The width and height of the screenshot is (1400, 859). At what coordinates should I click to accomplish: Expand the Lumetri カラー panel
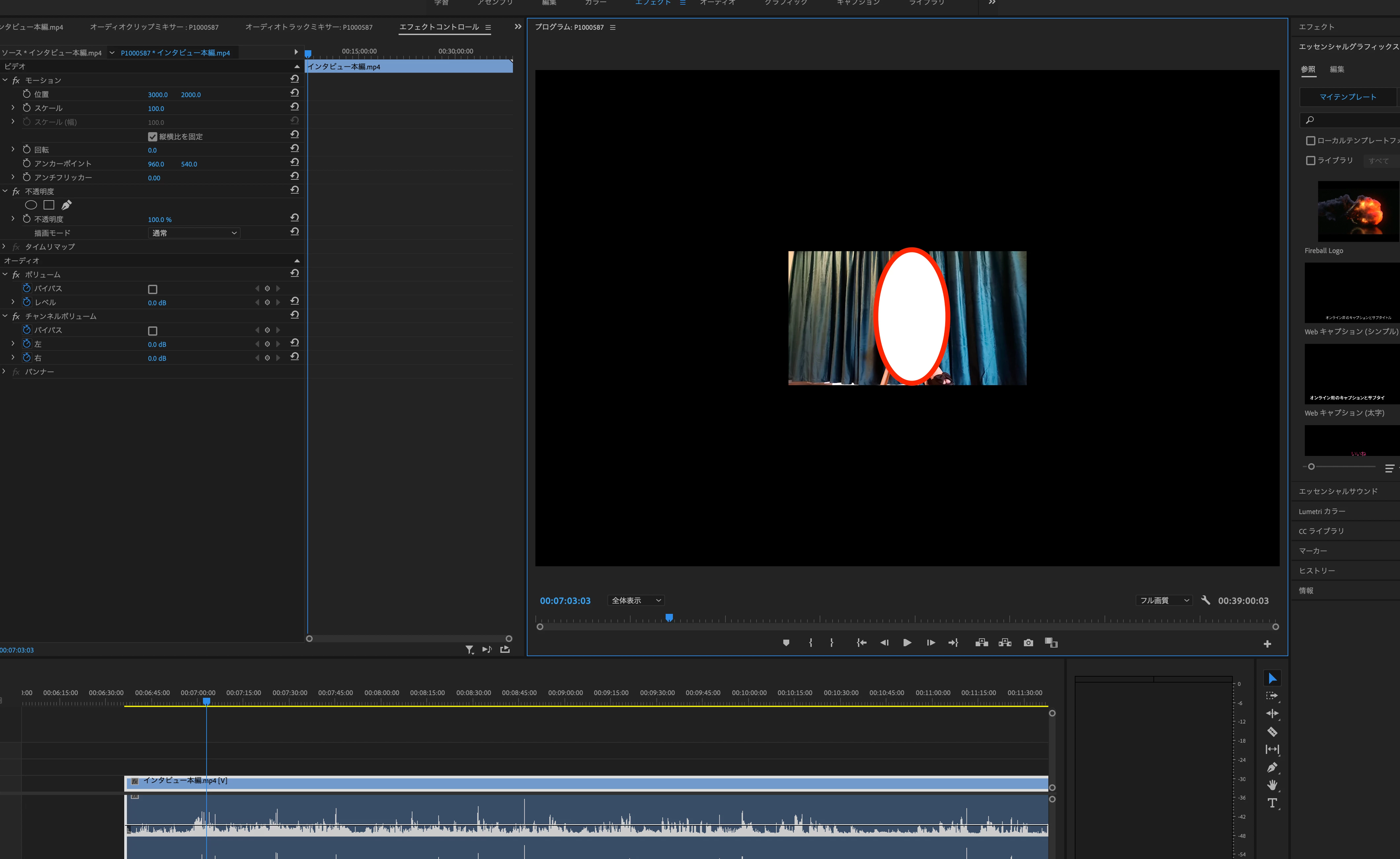pos(1322,511)
